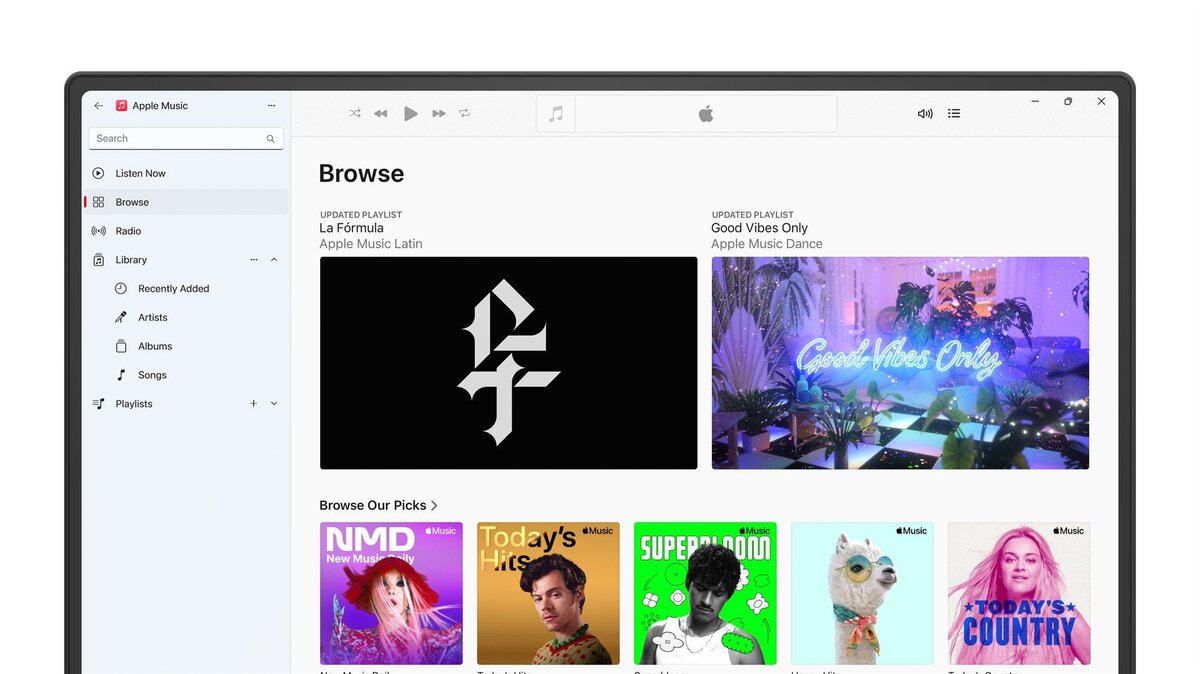Open the Listen Now section
The height and width of the screenshot is (674, 1200).
pos(186,173)
